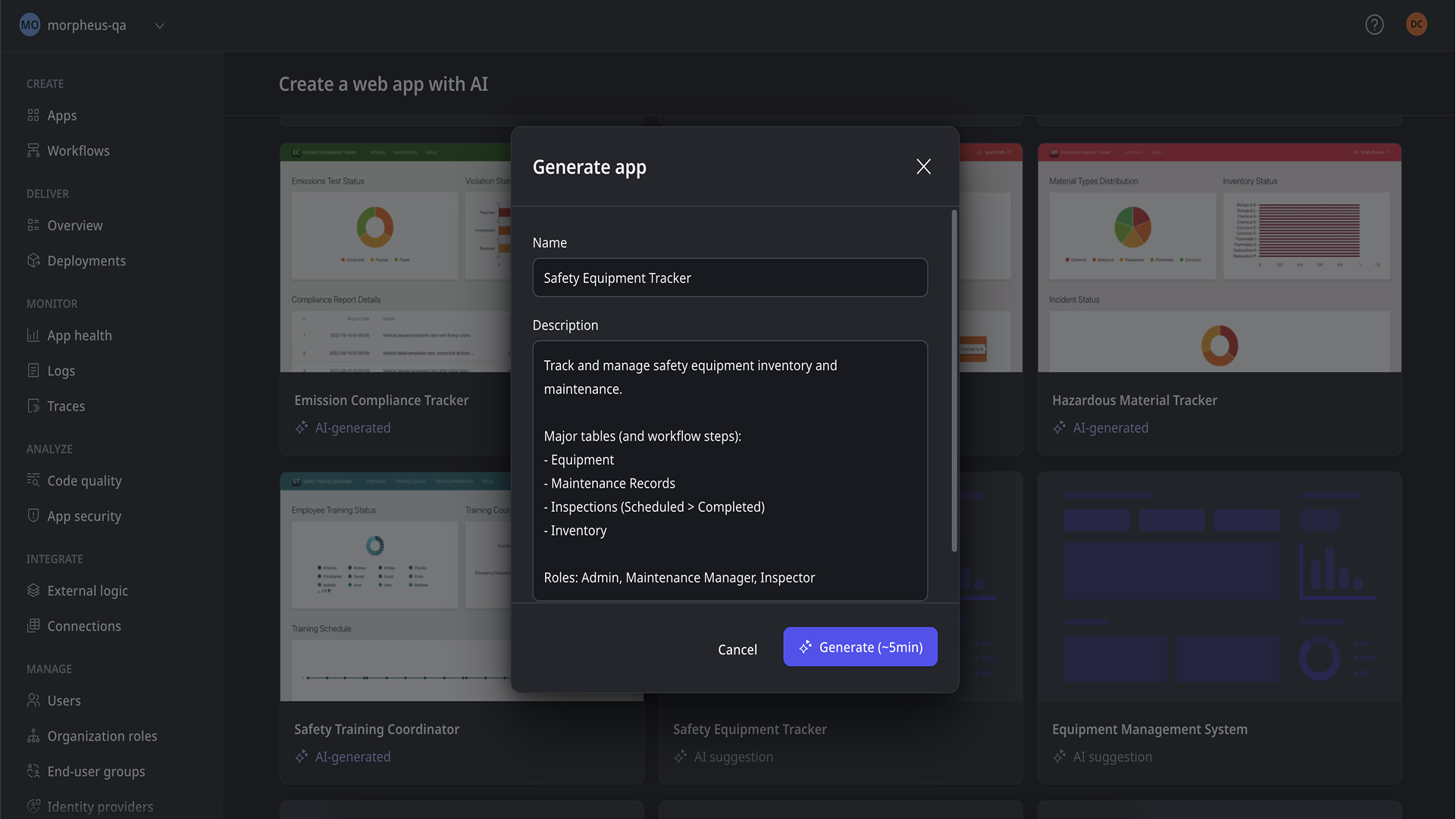Click the Users people icon
This screenshot has height=819, width=1456.
point(33,700)
